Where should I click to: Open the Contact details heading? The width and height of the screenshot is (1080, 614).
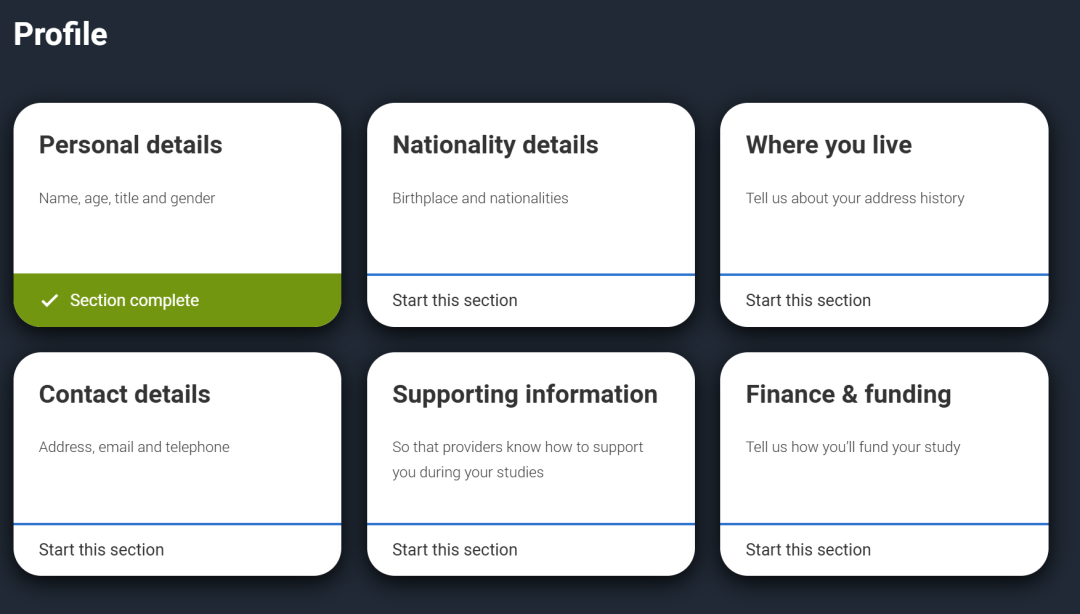[x=125, y=394]
